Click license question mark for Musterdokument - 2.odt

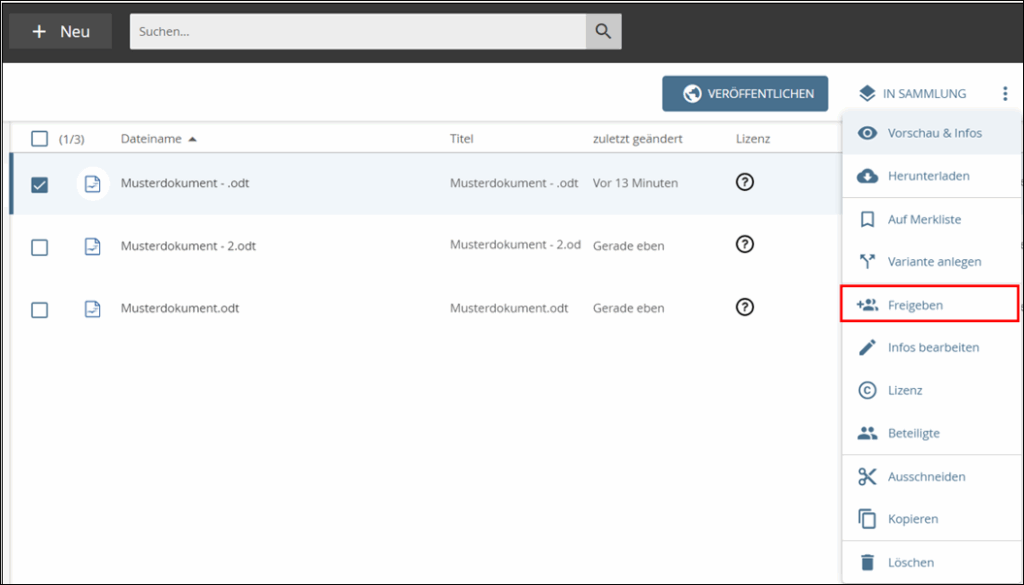click(x=744, y=245)
